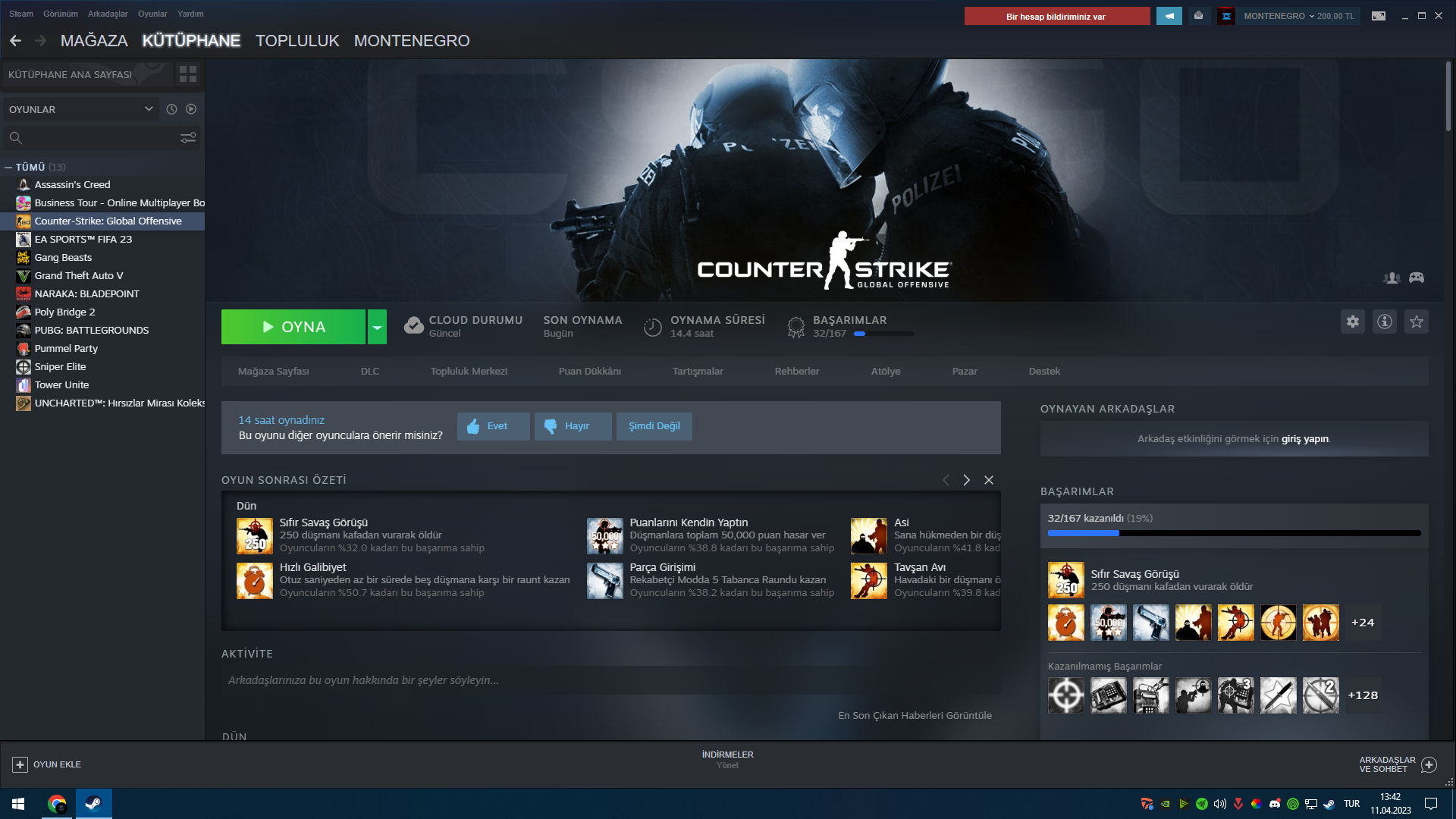The height and width of the screenshot is (819, 1456).
Task: Click the Şimdi Değil button
Action: tap(654, 426)
